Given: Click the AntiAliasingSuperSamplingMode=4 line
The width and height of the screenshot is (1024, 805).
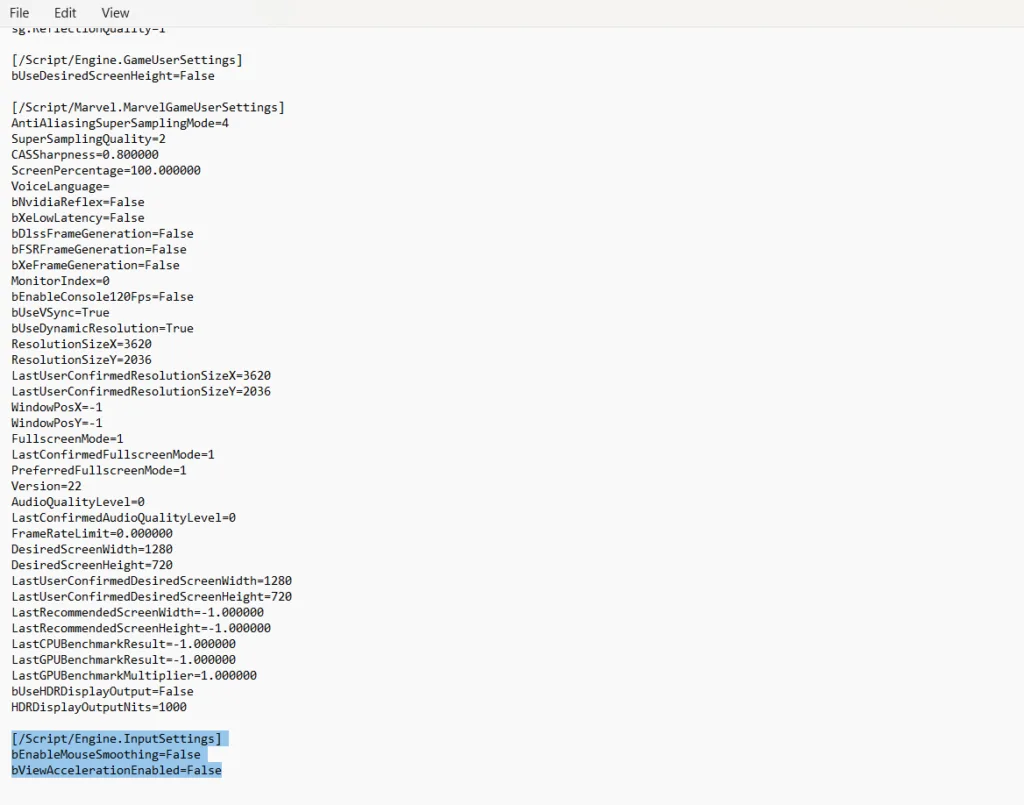Looking at the screenshot, I should click(x=120, y=123).
